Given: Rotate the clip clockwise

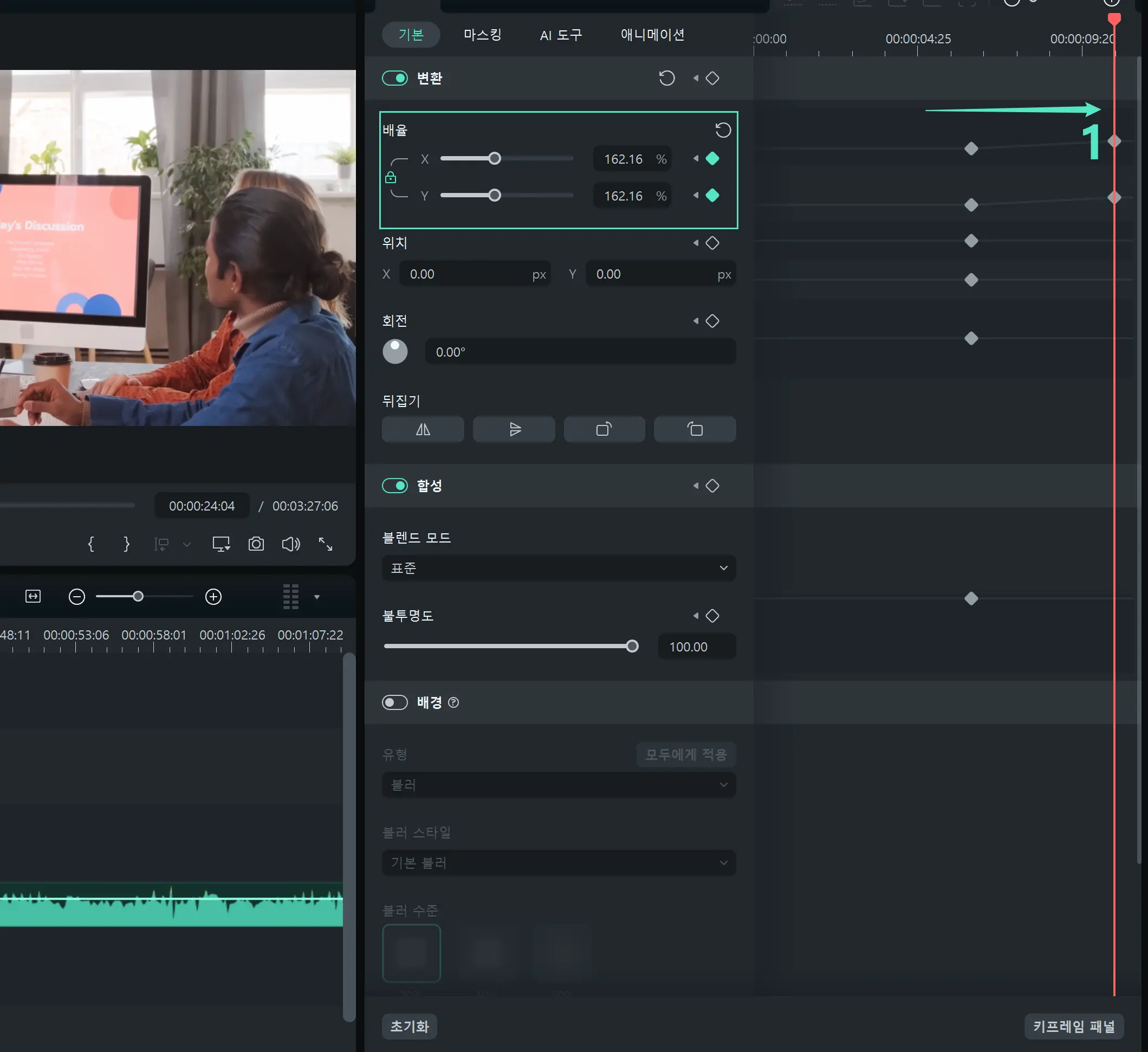Looking at the screenshot, I should tap(604, 429).
